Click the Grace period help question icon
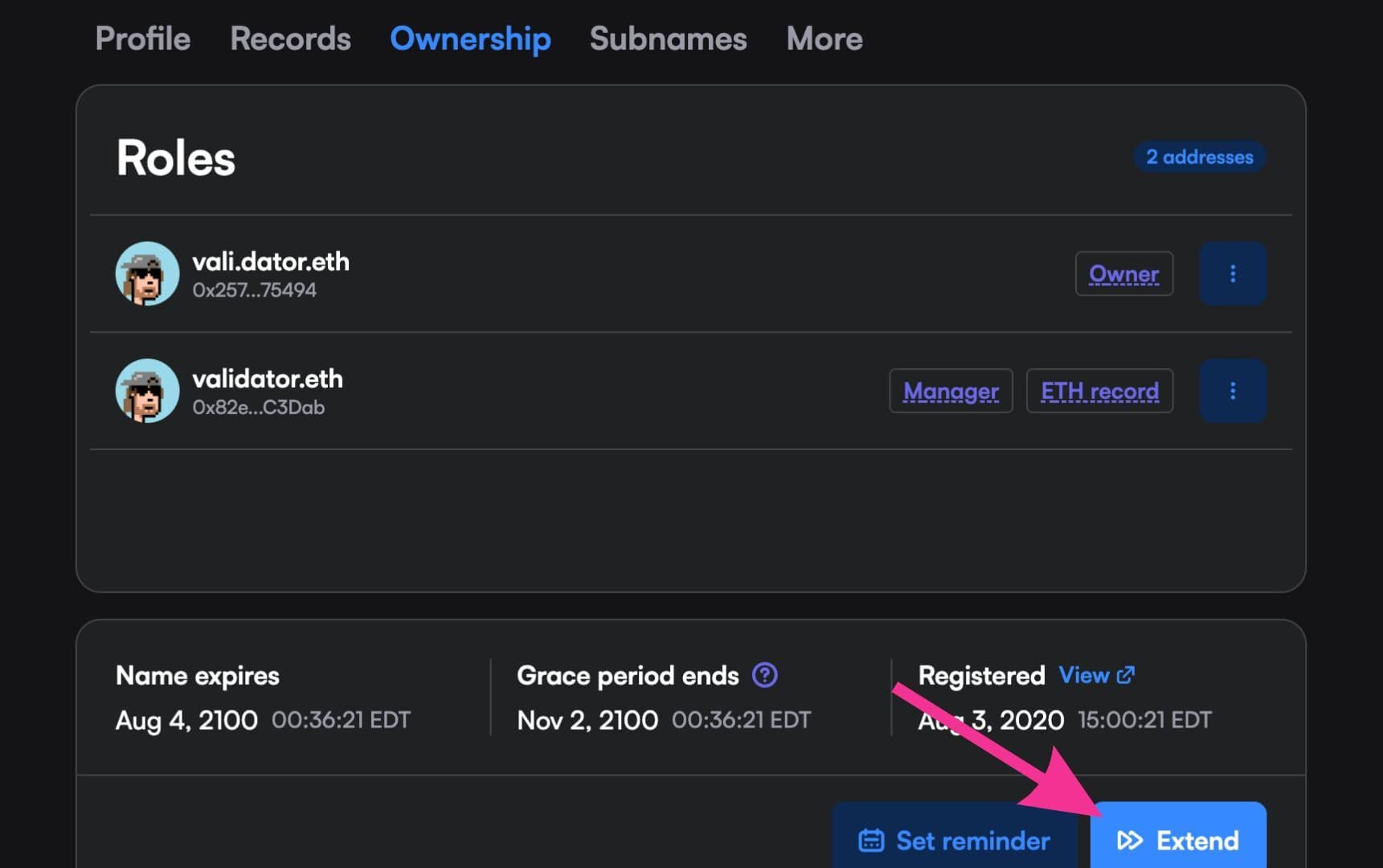 click(x=764, y=675)
